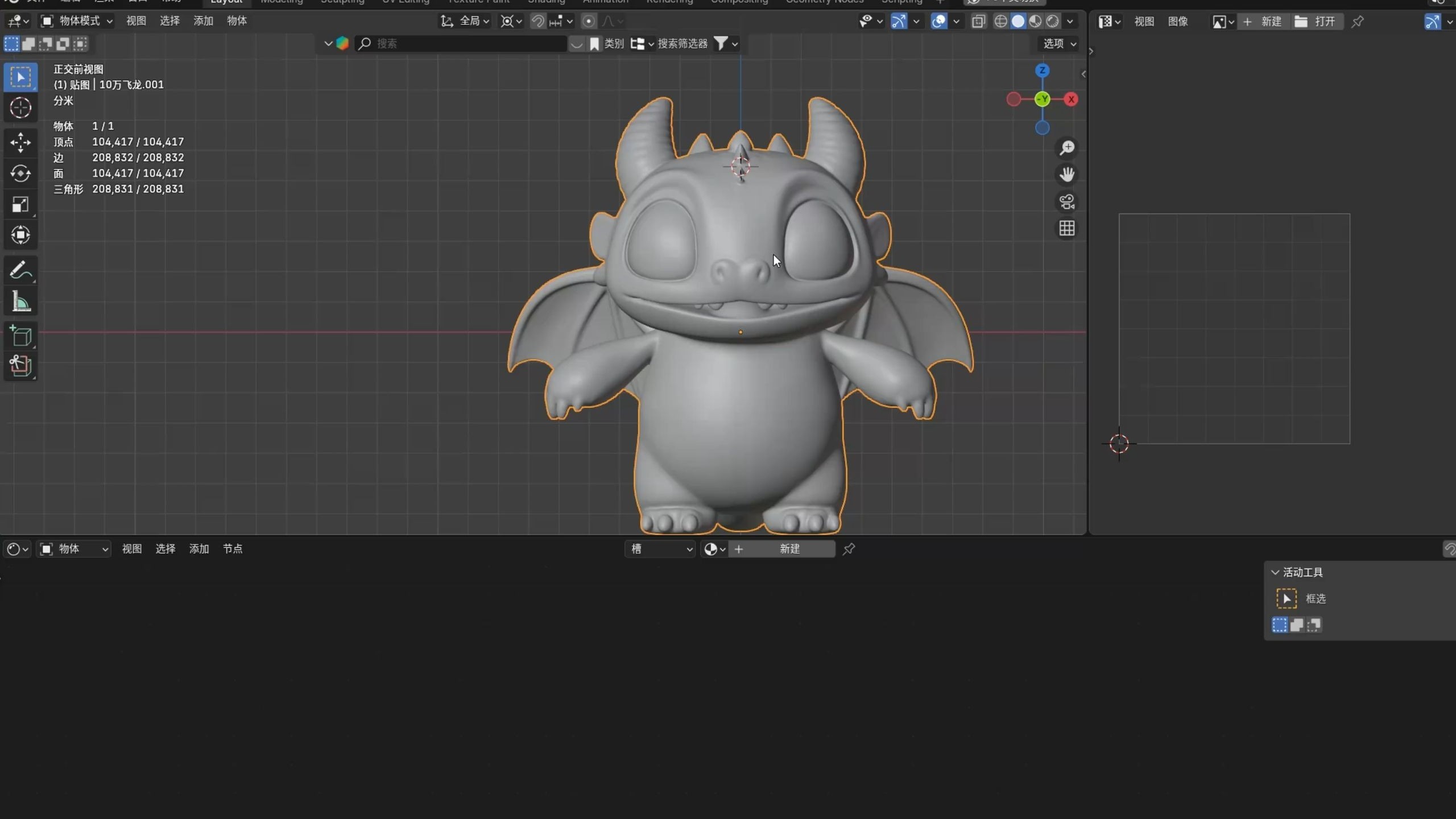1456x819 pixels.
Task: Click the Add Cube tool
Action: tap(20, 336)
